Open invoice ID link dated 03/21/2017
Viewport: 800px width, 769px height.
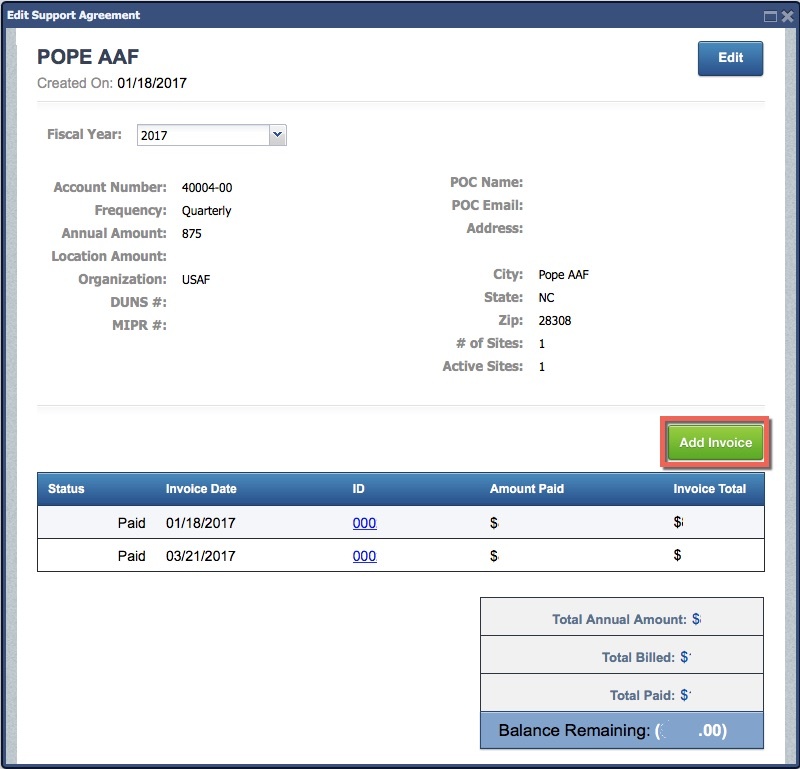tap(364, 556)
